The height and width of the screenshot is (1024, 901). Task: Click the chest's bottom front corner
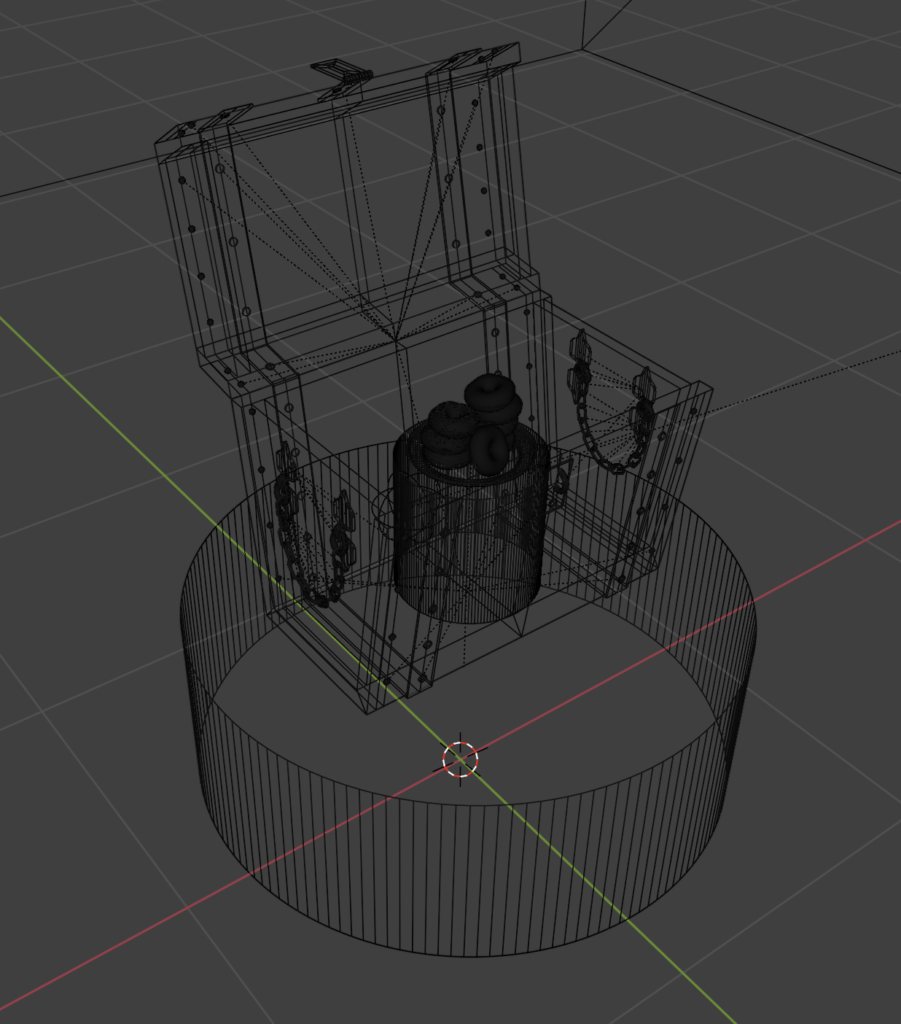[367, 712]
